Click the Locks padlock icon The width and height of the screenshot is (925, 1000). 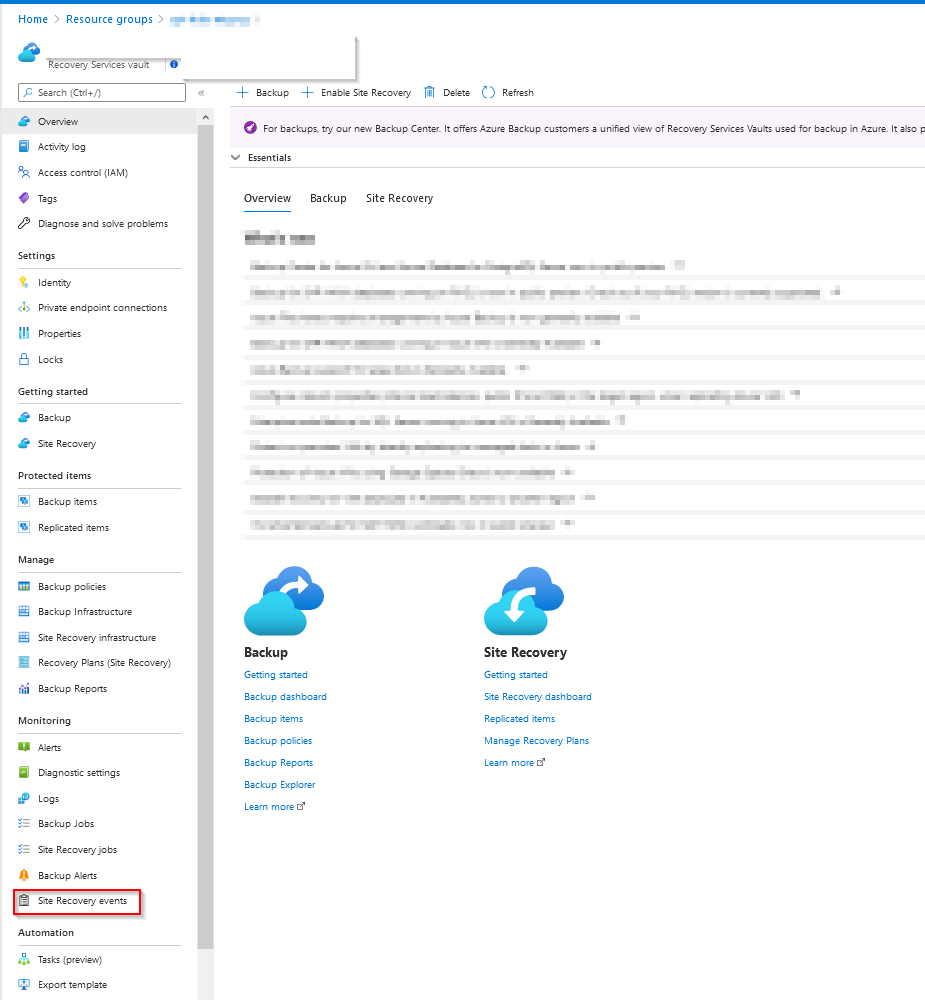pyautogui.click(x=24, y=359)
